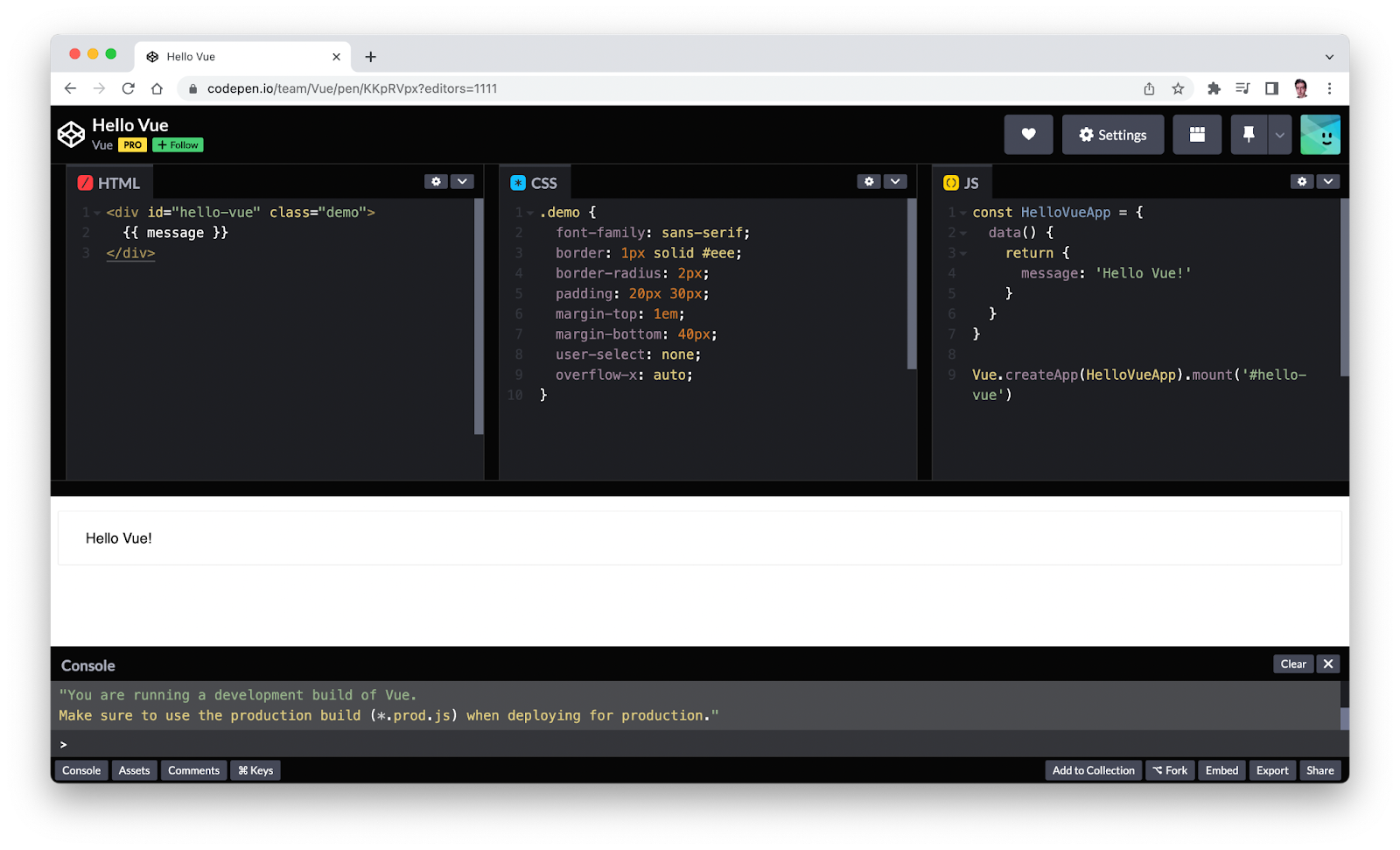
Task: Open the browser extensions puzzle menu
Action: coord(1214,88)
